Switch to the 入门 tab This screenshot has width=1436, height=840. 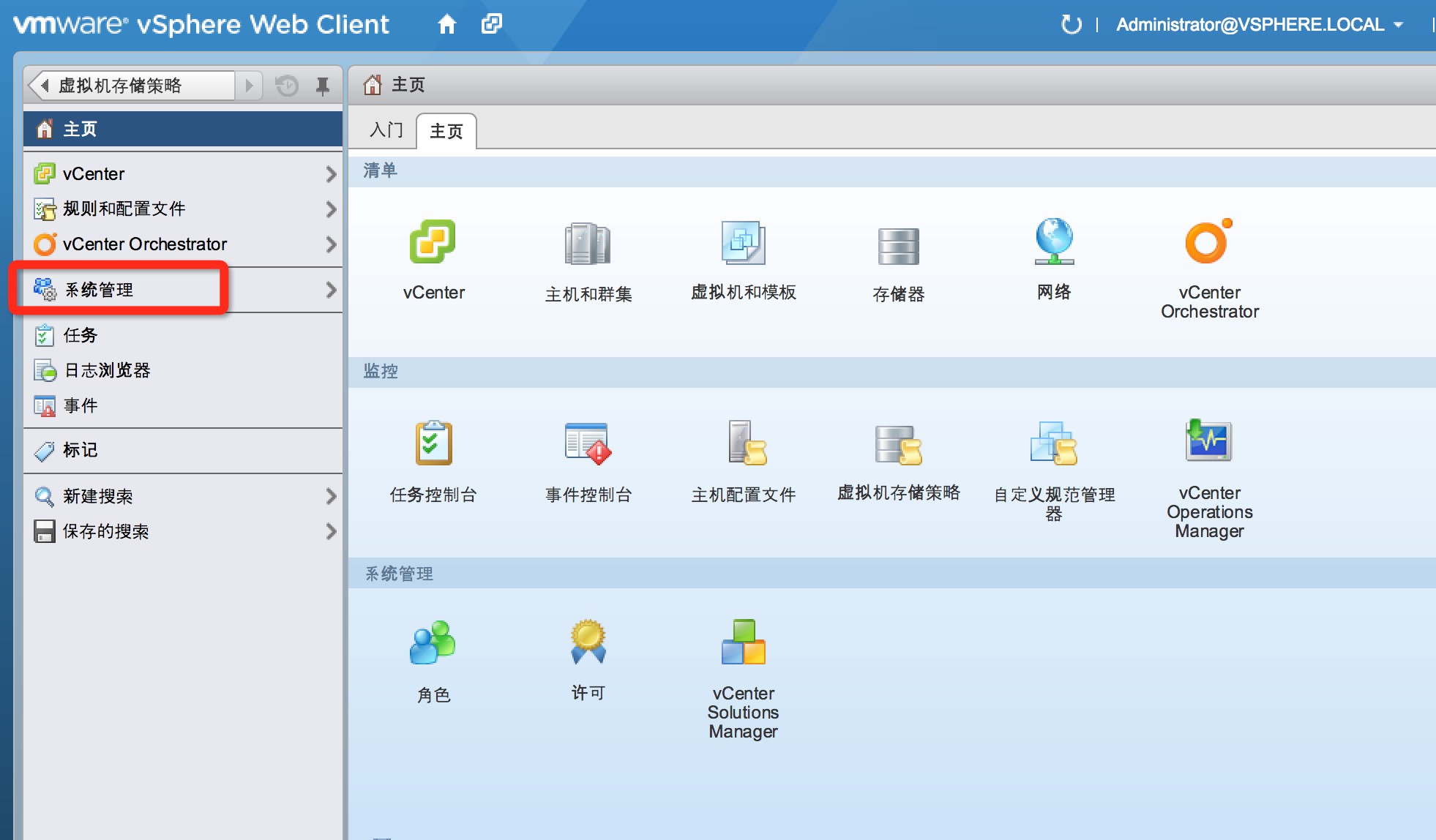(x=386, y=131)
